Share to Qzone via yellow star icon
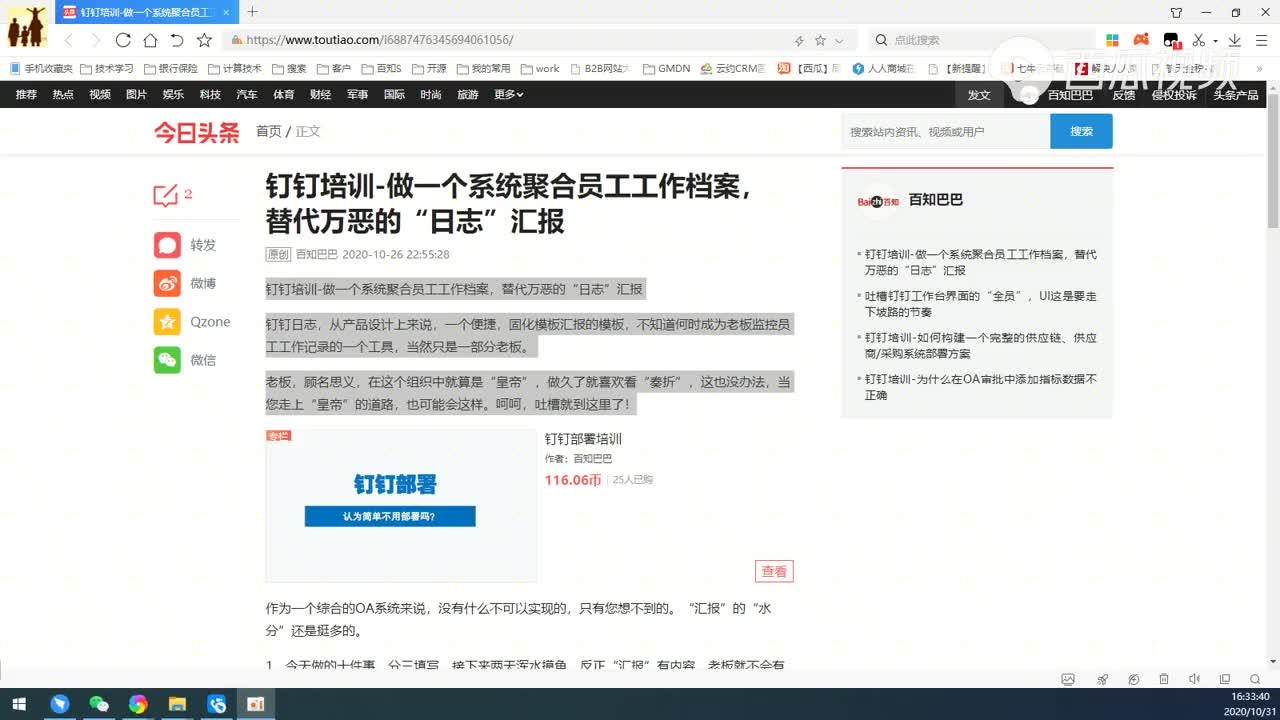The width and height of the screenshot is (1280, 720). [x=167, y=321]
